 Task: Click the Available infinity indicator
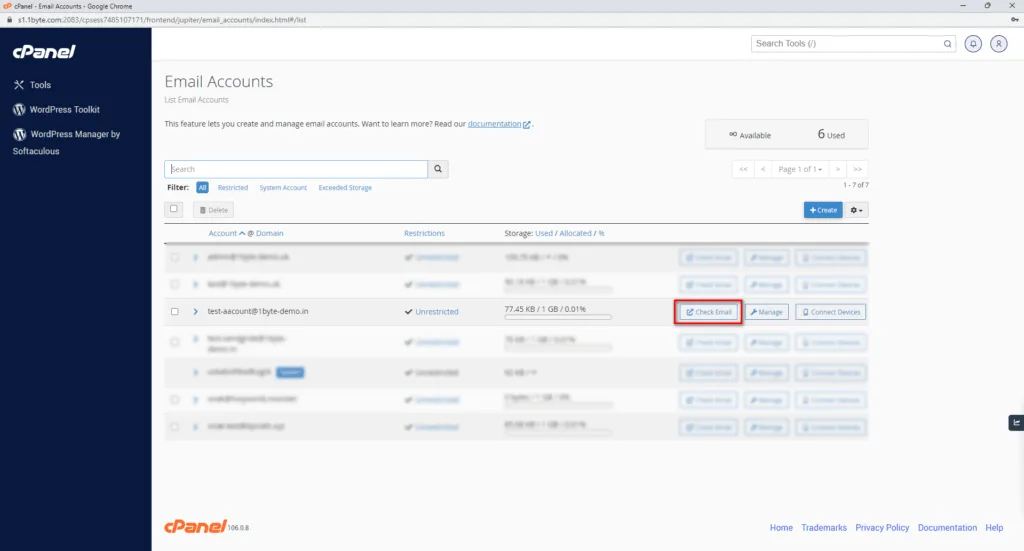coord(750,135)
